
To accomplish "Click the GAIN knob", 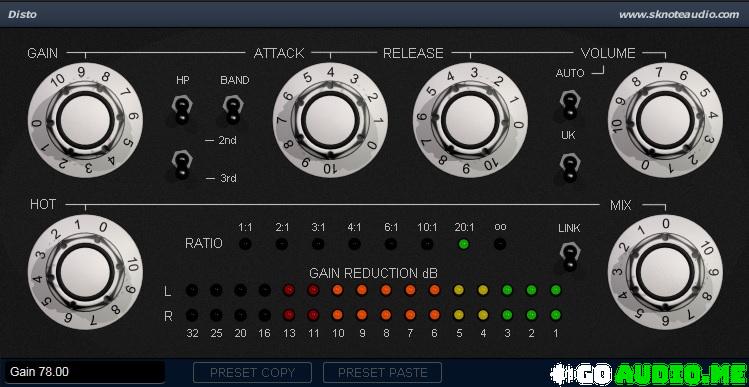I will click(x=86, y=120).
